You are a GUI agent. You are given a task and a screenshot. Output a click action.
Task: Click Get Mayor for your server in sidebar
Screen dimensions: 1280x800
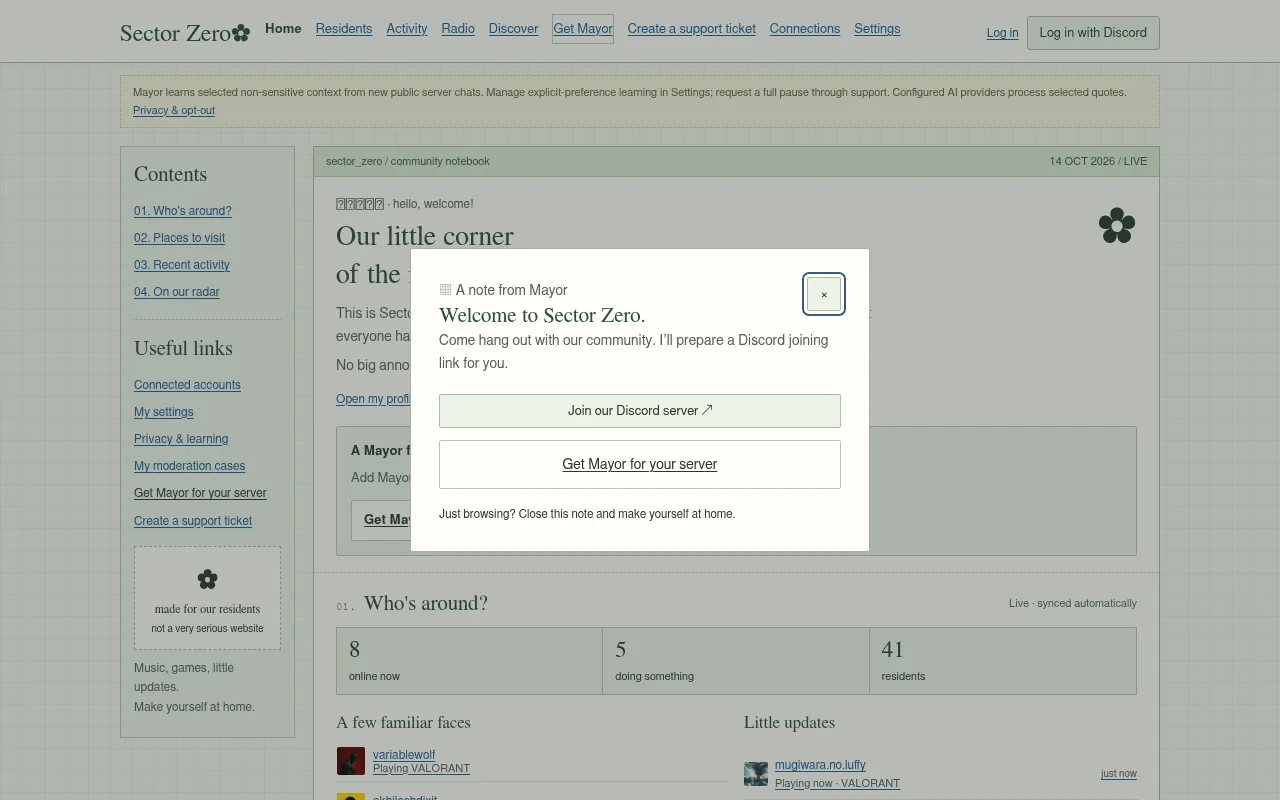(x=200, y=493)
